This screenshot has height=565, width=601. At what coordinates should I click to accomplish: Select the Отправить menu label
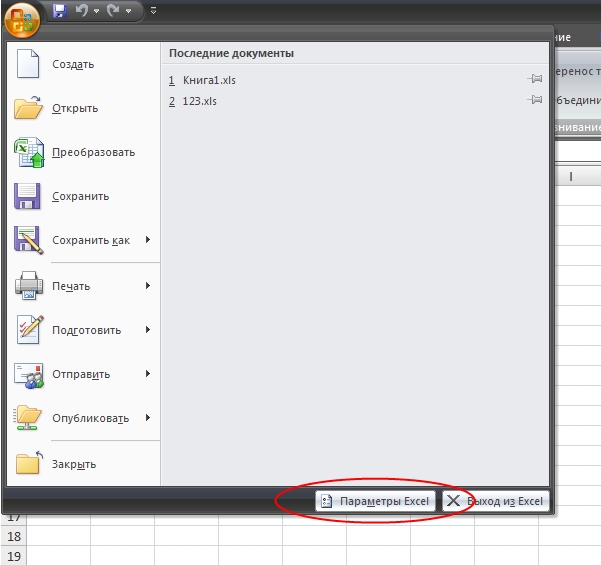pos(81,374)
